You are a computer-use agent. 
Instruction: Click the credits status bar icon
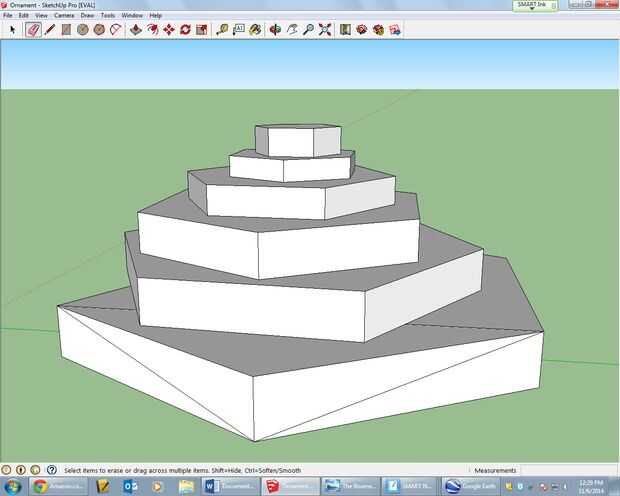point(21,470)
